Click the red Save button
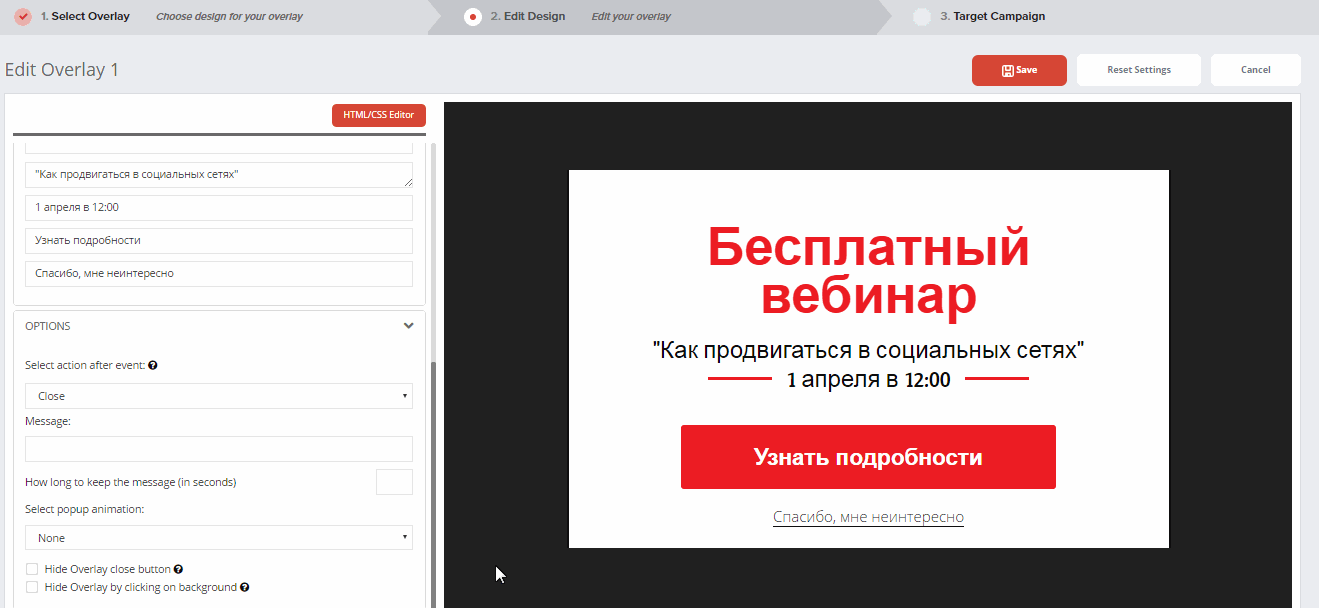This screenshot has height=608, width=1319. [x=1019, y=70]
